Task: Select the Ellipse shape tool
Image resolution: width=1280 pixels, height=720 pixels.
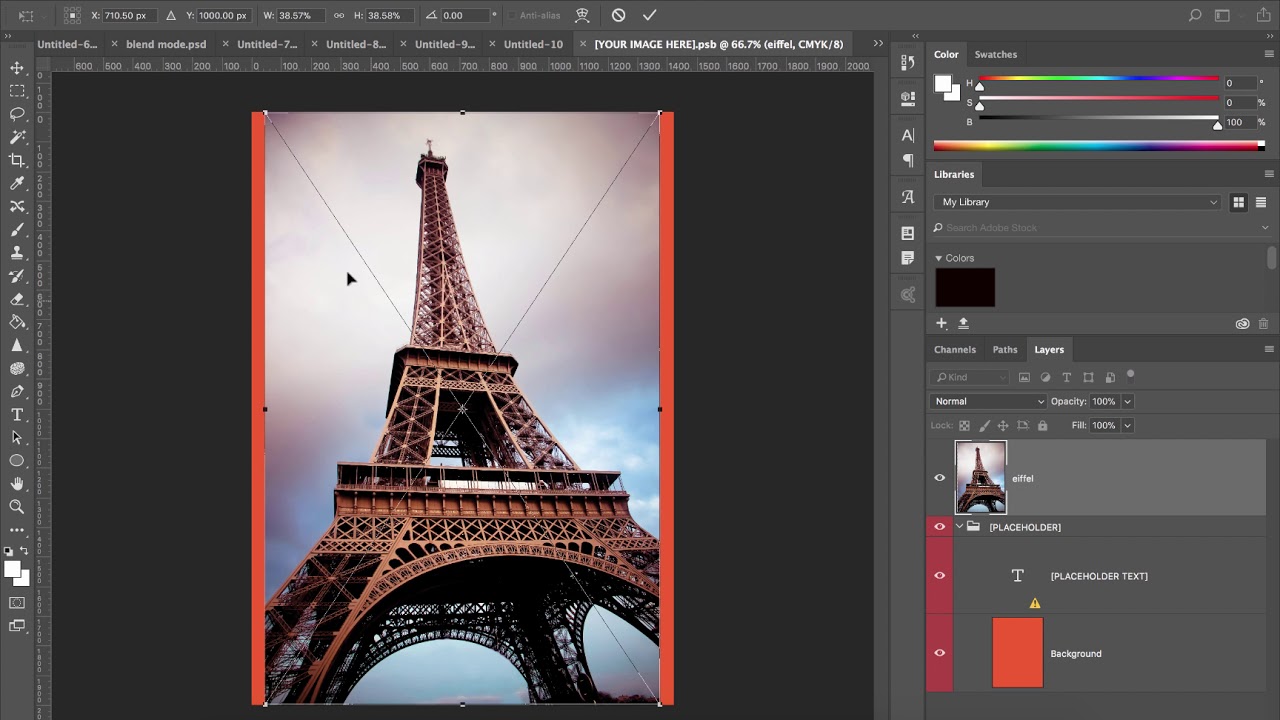Action: tap(17, 461)
